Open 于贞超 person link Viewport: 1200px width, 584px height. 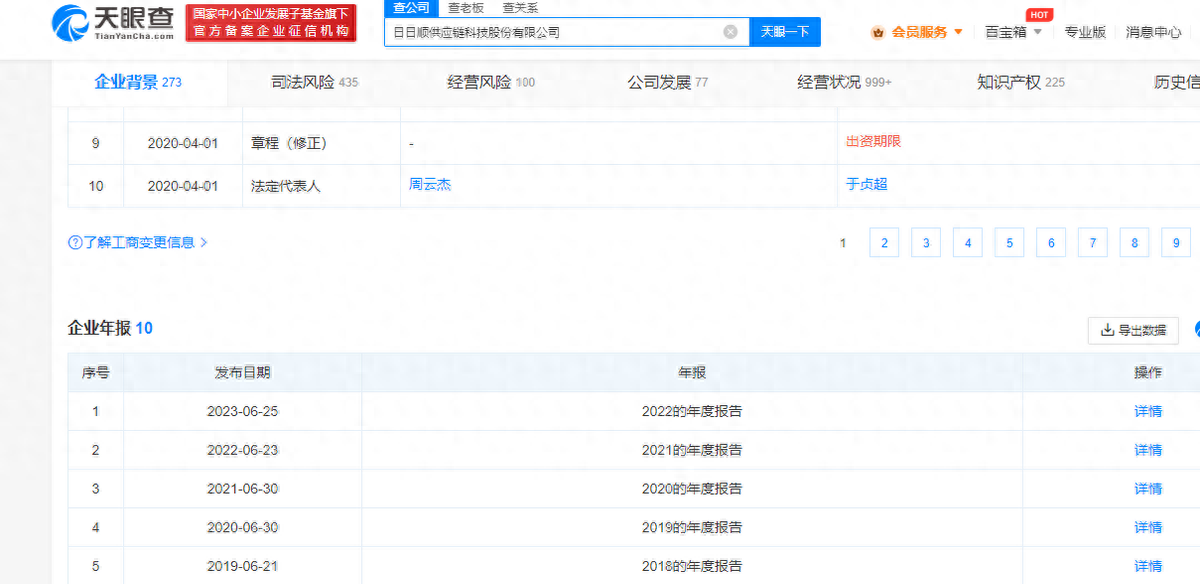pyautogui.click(x=866, y=184)
